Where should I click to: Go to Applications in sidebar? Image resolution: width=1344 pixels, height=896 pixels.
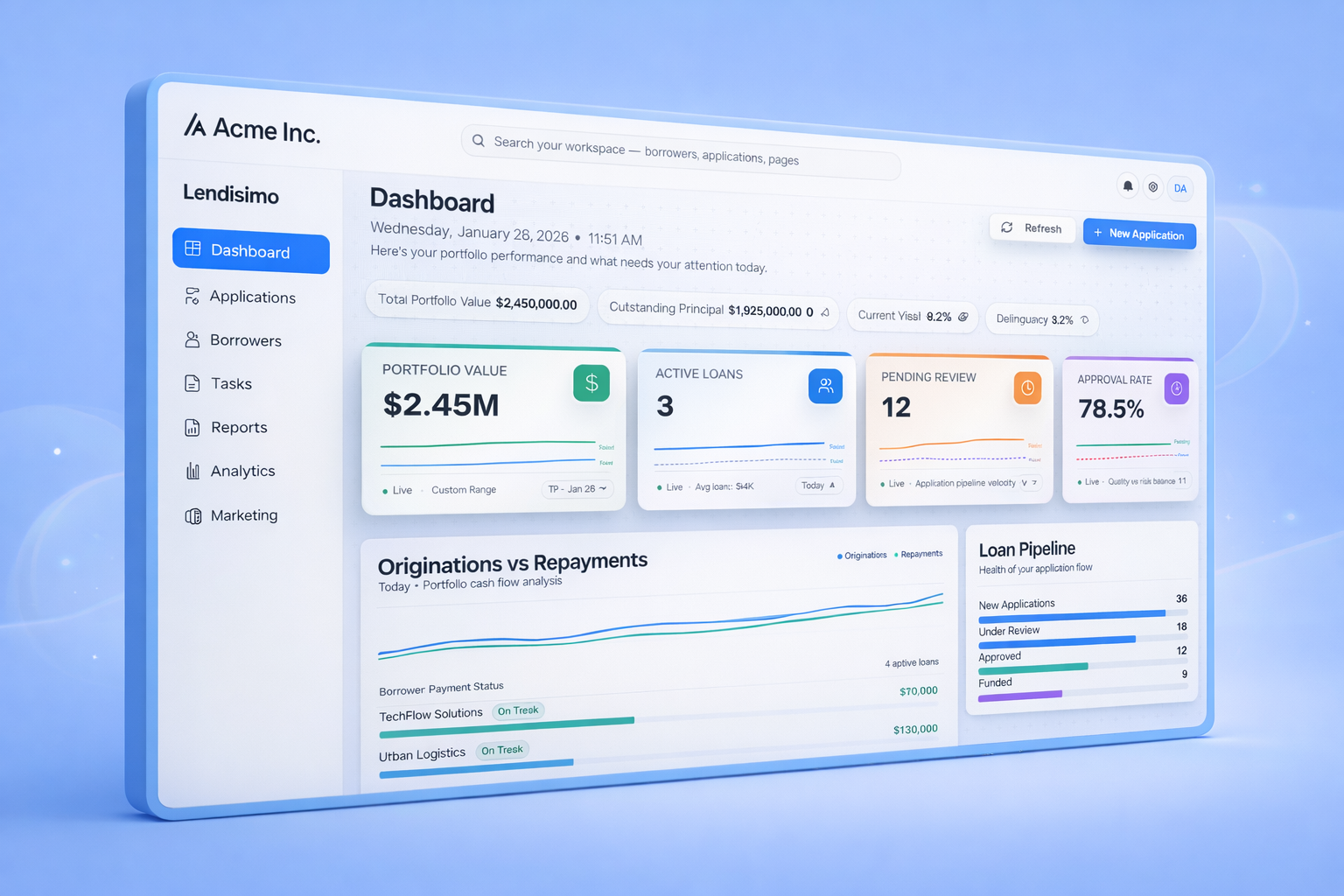241,297
